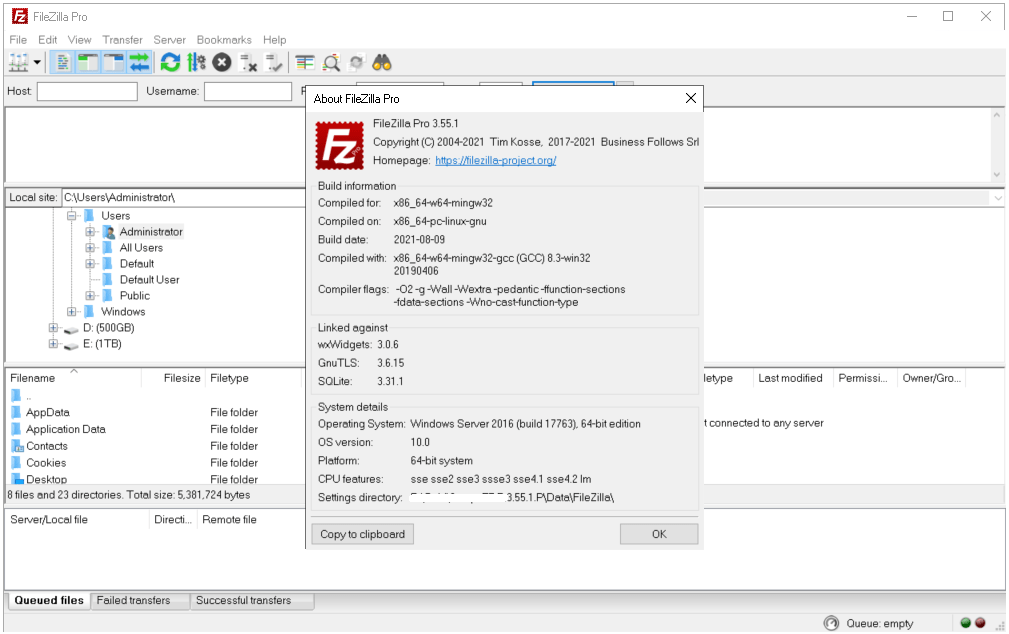Reconnect to the last used server
The image size is (1009, 634).
coord(273,62)
